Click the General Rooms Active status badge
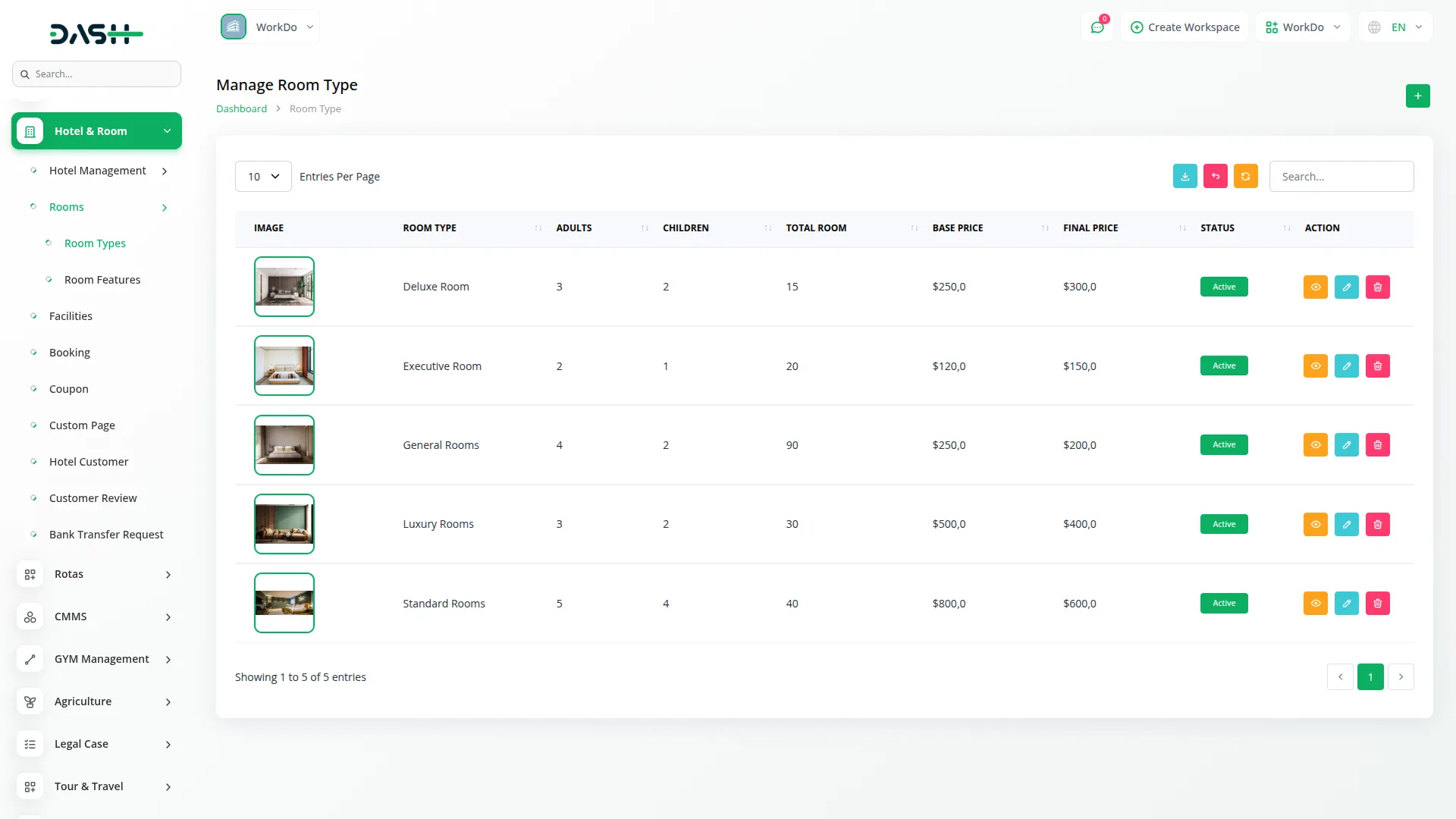 (x=1223, y=445)
